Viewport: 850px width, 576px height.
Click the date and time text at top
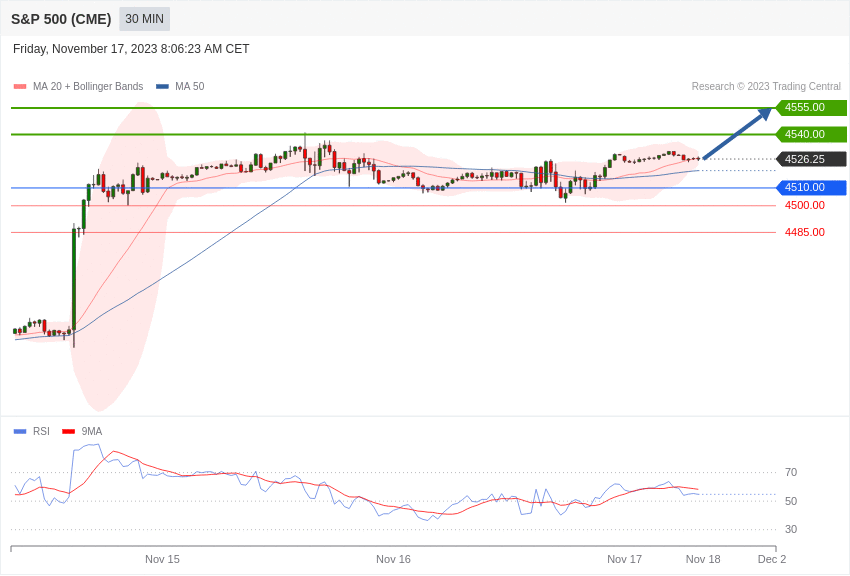point(131,49)
